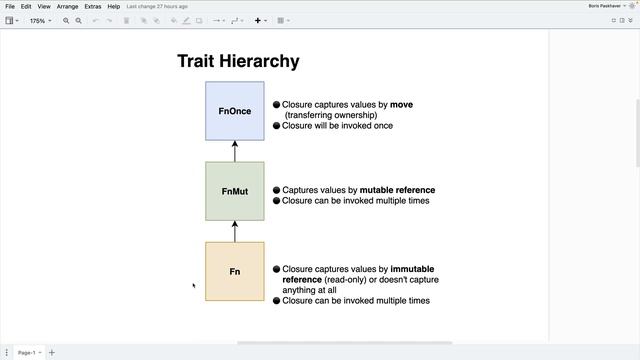Image resolution: width=640 pixels, height=360 pixels.
Task: Click the Delete trash icon
Action: [x=126, y=20]
